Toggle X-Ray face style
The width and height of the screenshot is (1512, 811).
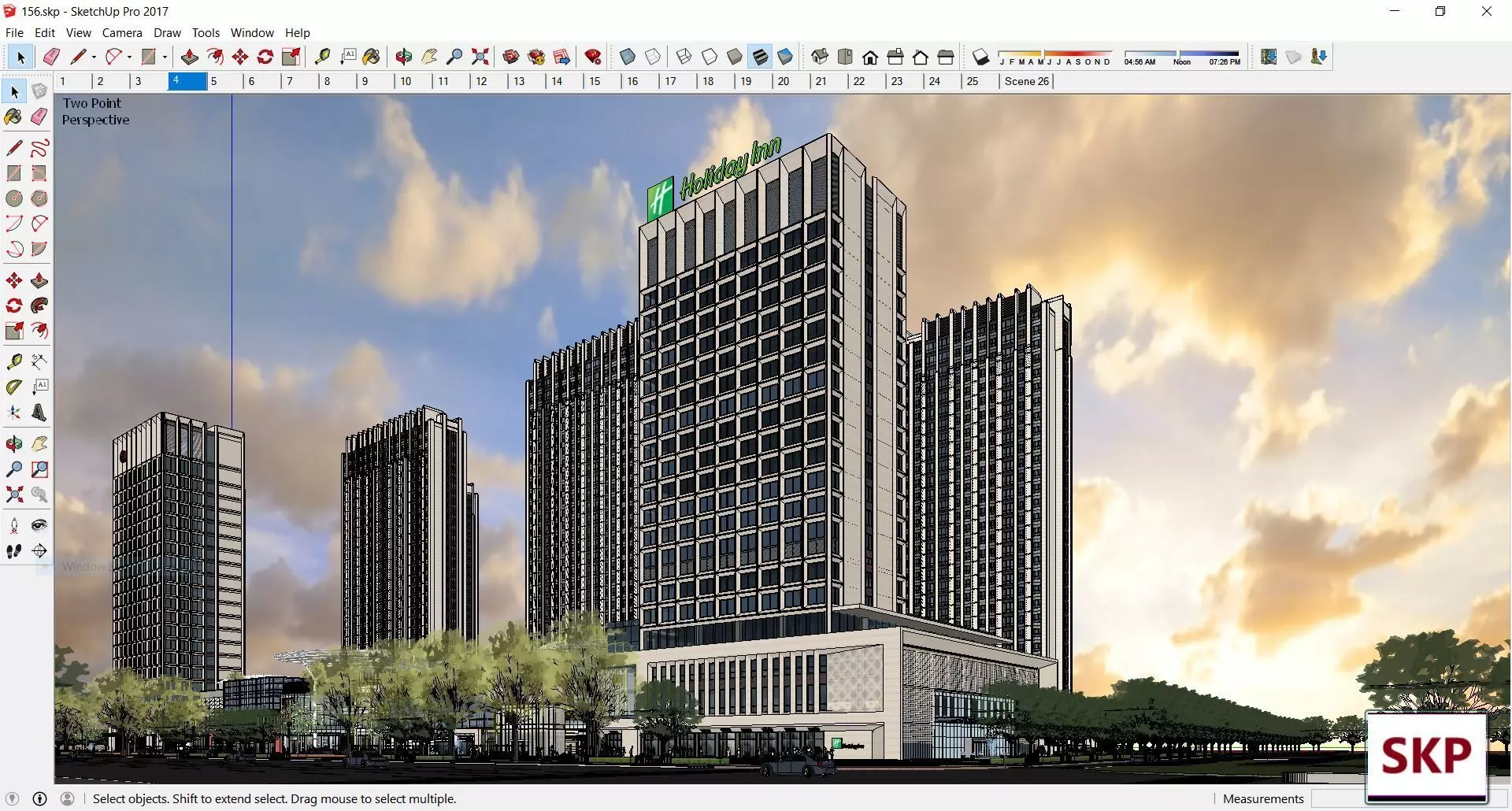coord(628,57)
